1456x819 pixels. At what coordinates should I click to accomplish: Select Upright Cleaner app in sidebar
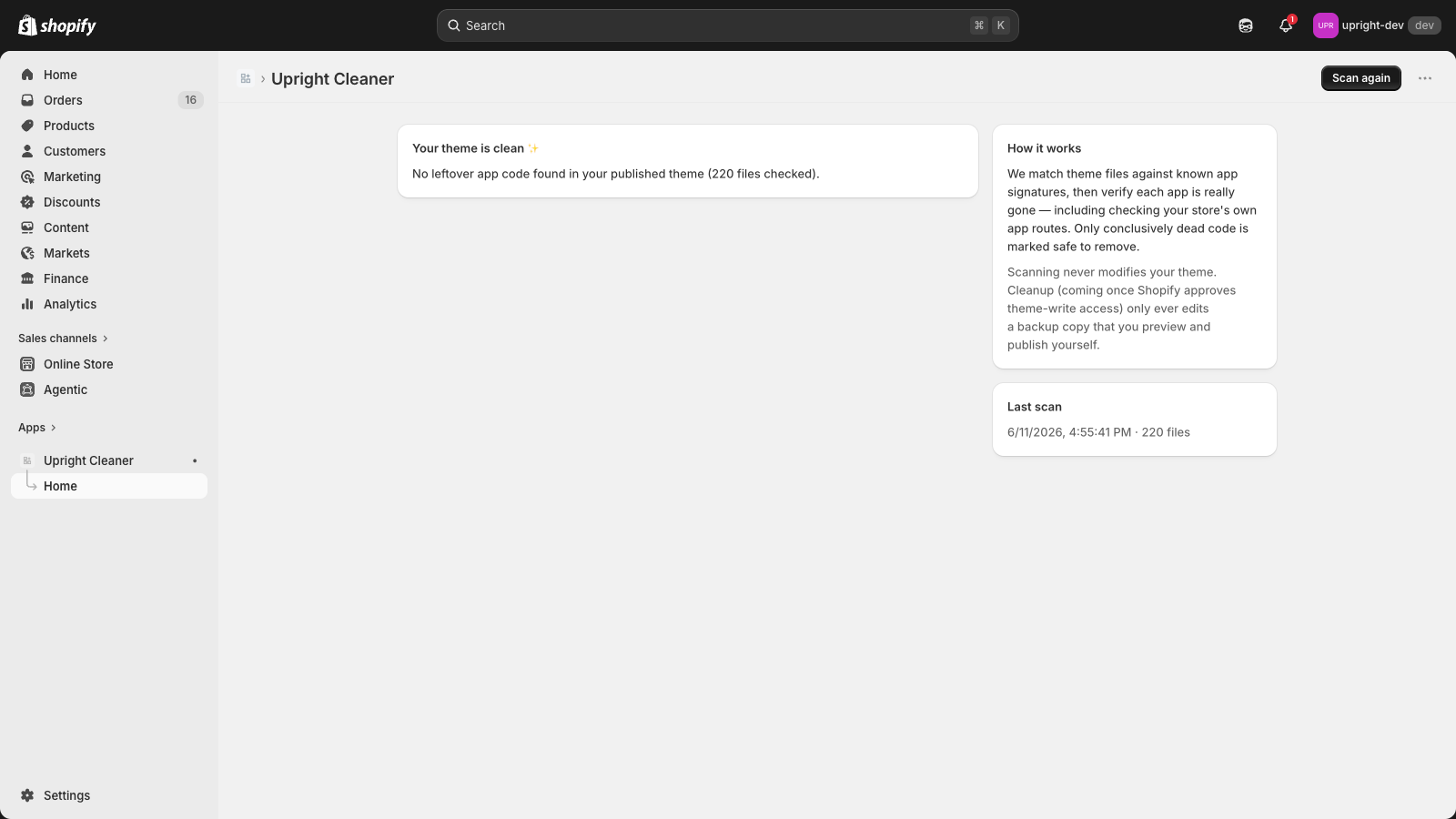[109, 460]
